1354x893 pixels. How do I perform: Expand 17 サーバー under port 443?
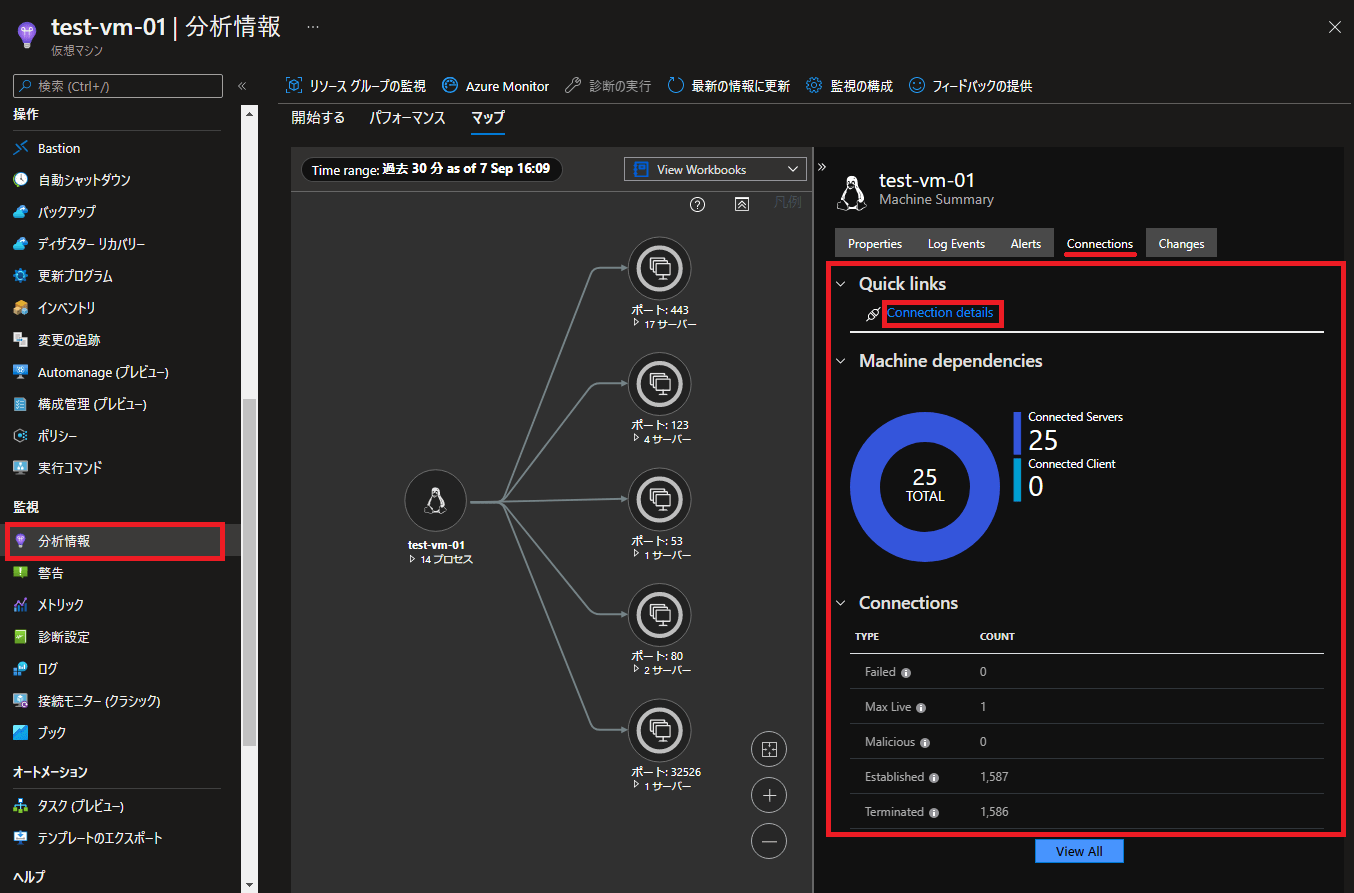tap(664, 324)
